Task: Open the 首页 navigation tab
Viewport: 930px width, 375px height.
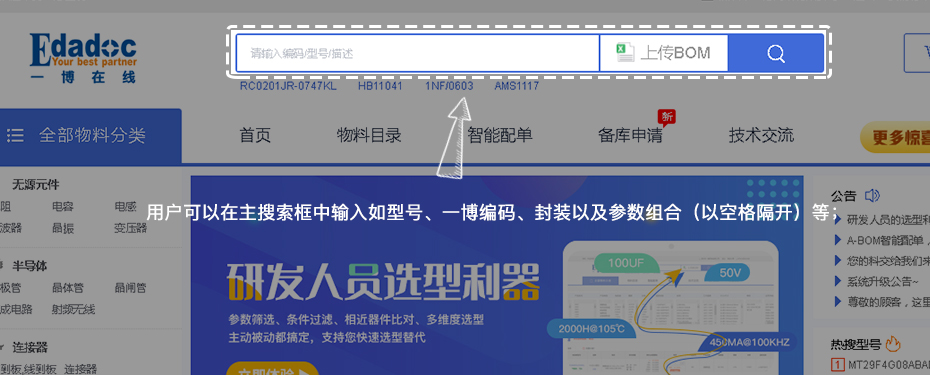Action: point(255,135)
